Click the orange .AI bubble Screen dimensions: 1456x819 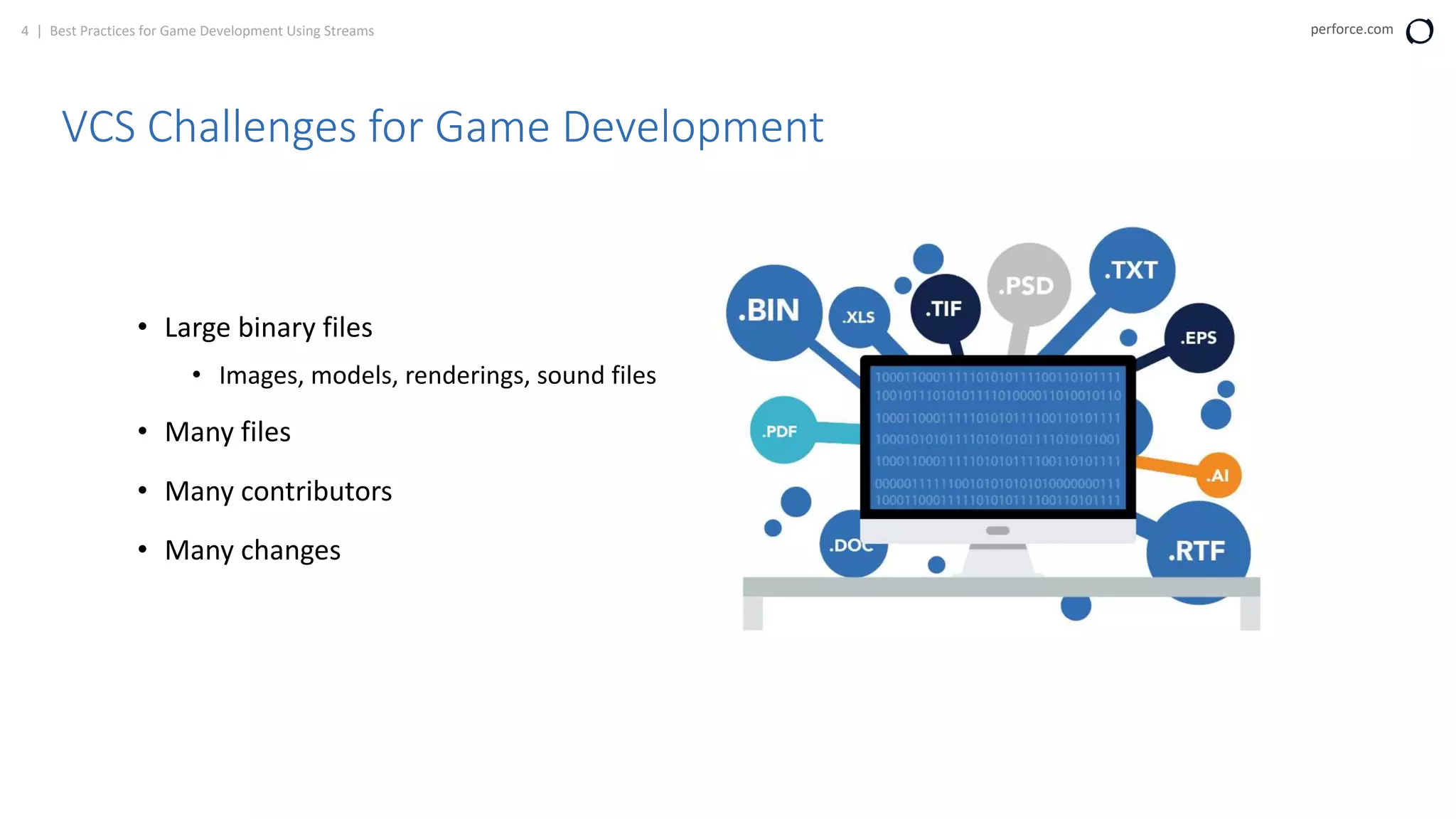(1219, 476)
